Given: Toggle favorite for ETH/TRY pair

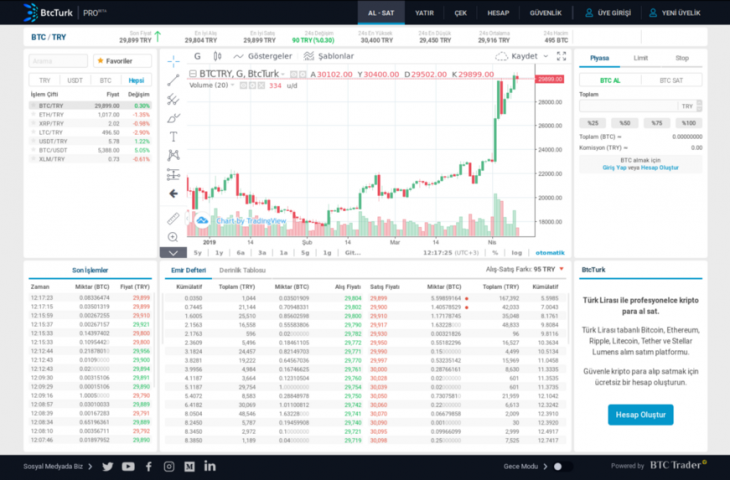Looking at the screenshot, I should [x=33, y=115].
